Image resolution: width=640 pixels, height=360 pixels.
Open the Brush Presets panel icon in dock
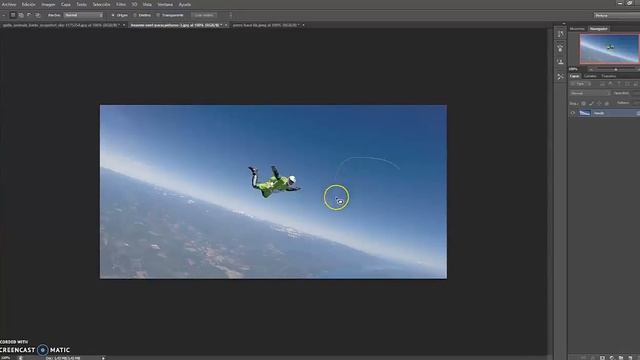point(560,49)
